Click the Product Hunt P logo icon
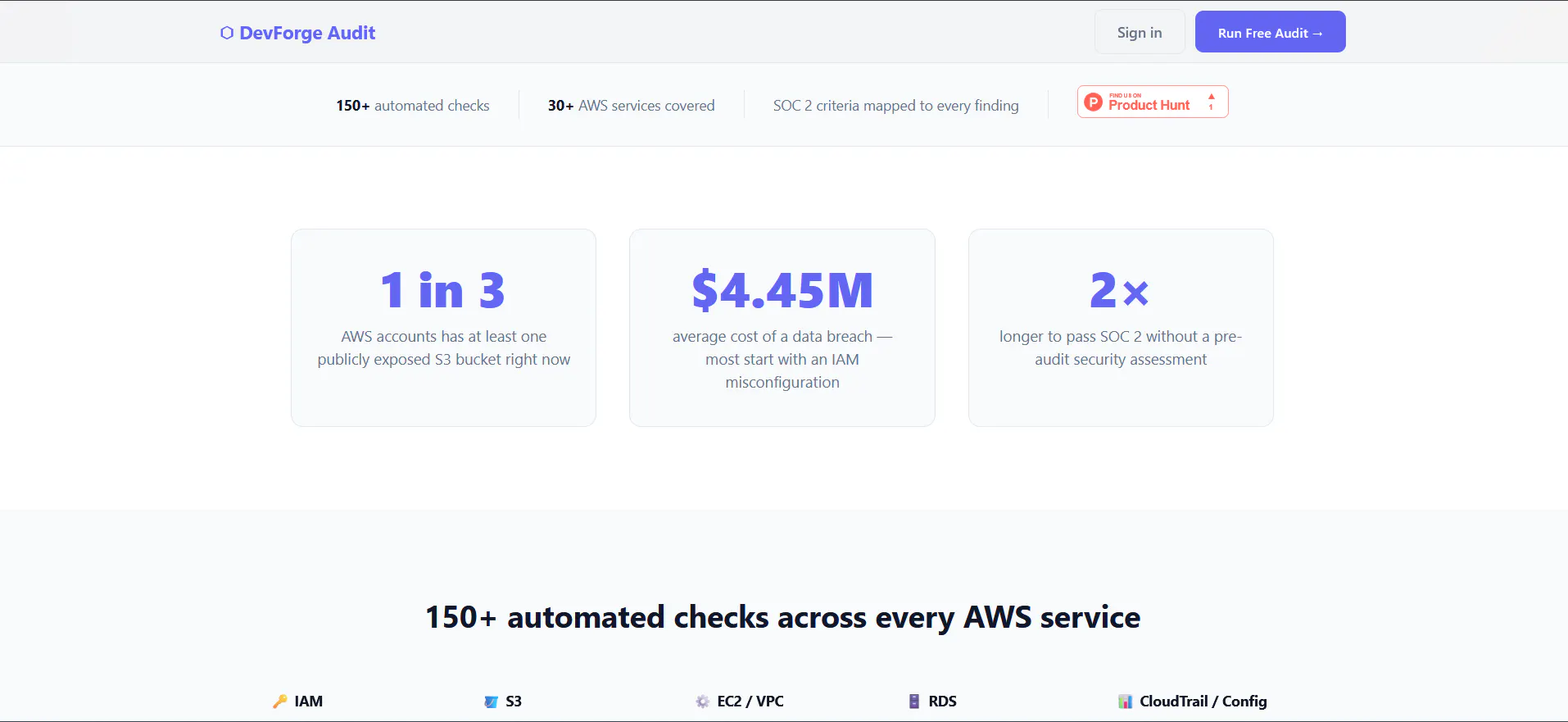Image resolution: width=1568 pixels, height=722 pixels. click(1093, 102)
